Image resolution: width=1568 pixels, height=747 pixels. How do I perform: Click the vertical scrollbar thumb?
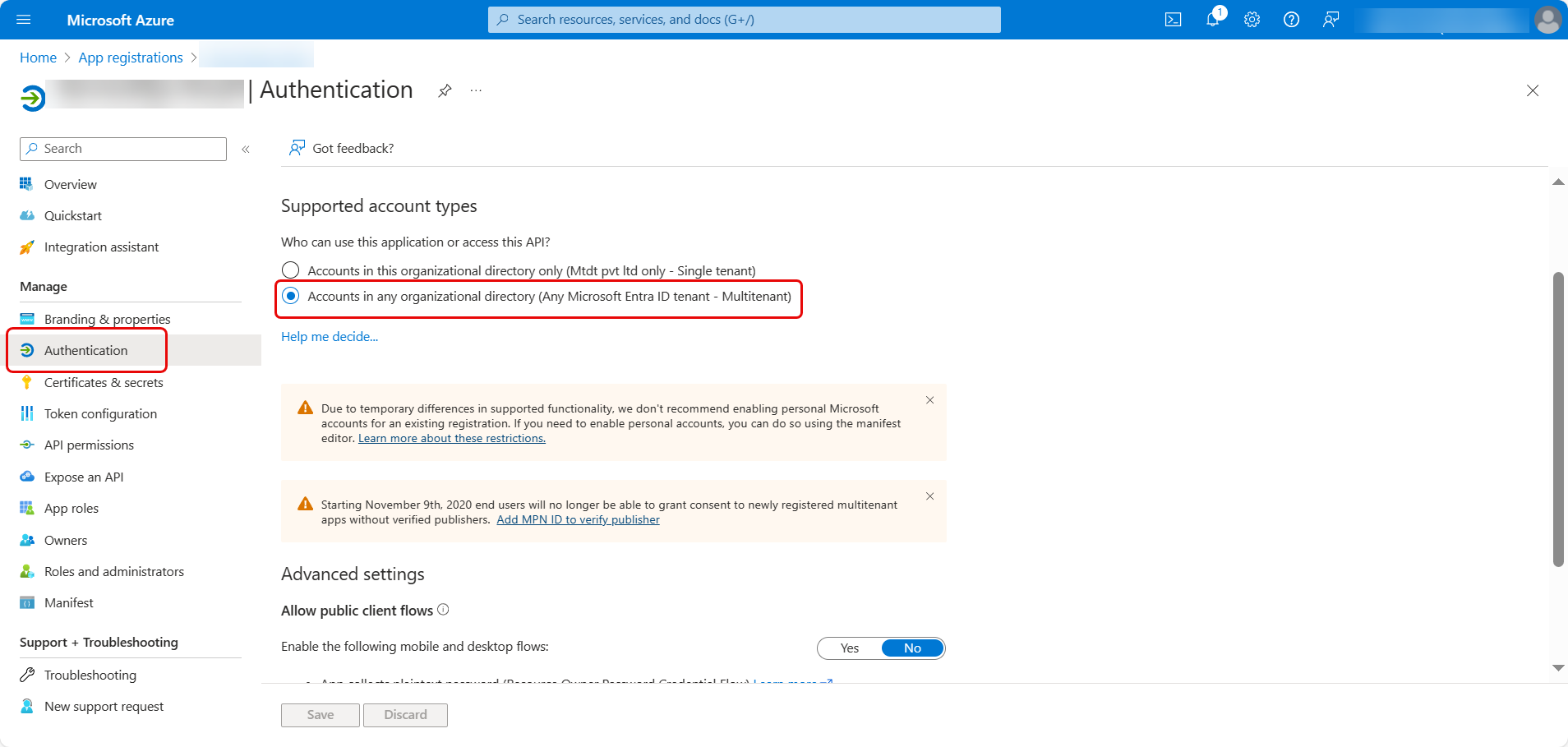pyautogui.click(x=1557, y=419)
